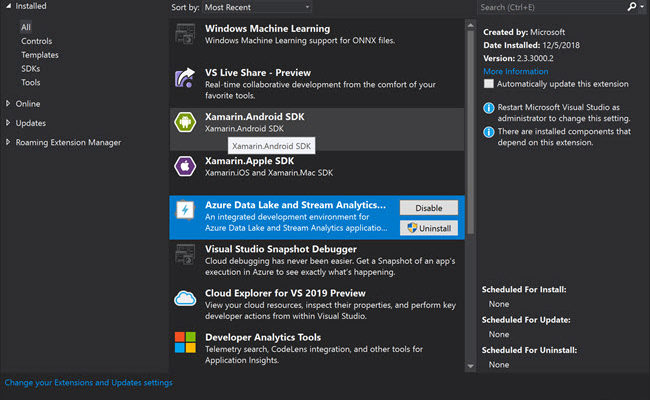Viewport: 650px width, 400px height.
Task: Click the Uninstall button
Action: [429, 228]
